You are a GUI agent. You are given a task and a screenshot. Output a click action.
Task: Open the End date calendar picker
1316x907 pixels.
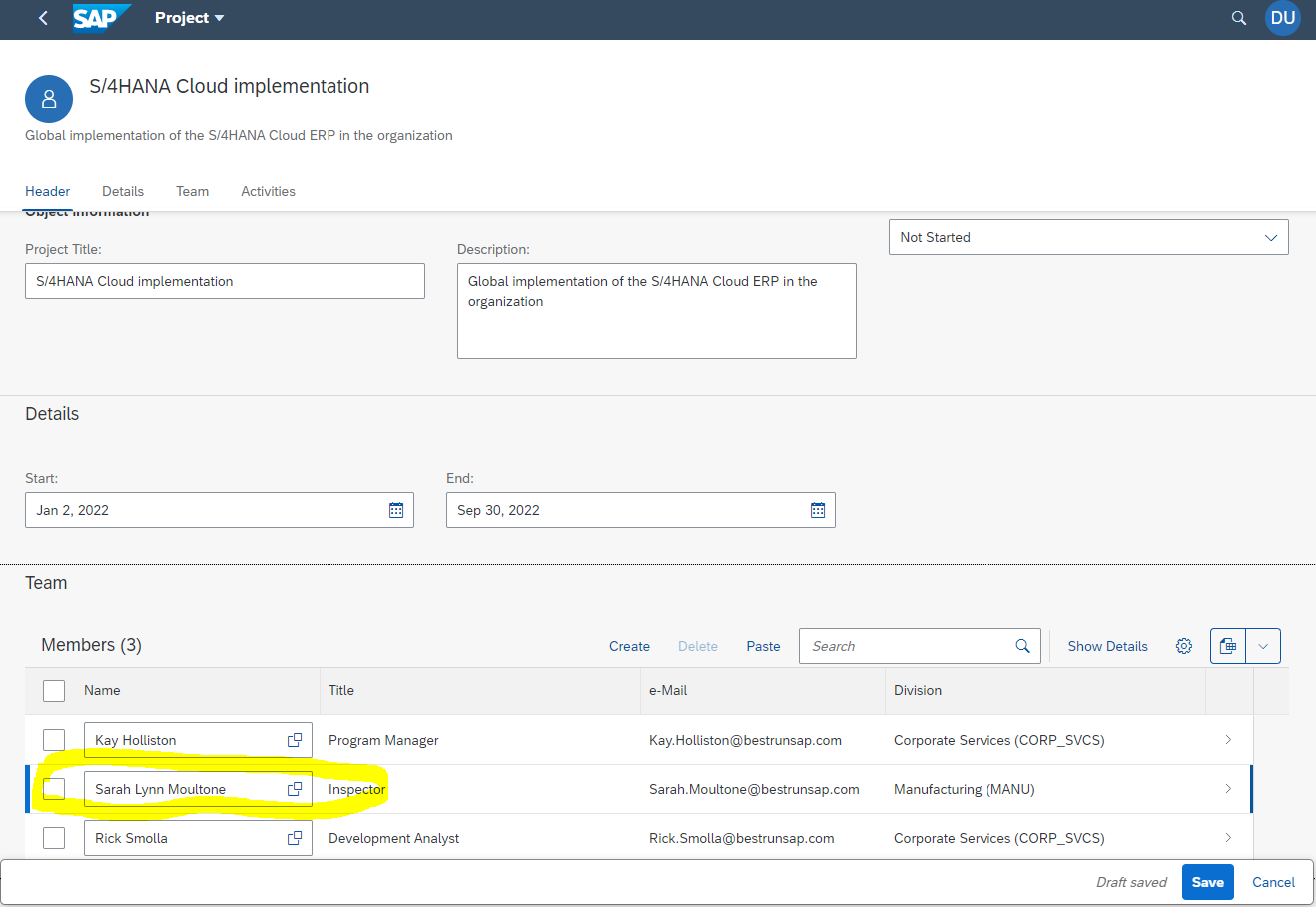pos(818,510)
